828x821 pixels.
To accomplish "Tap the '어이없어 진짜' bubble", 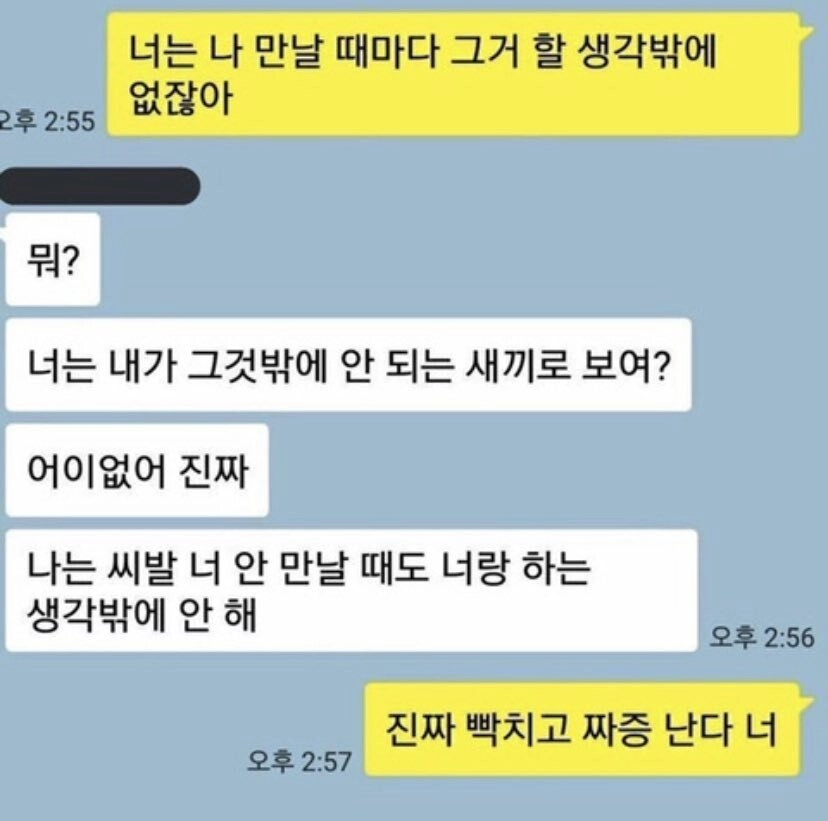I will click(x=137, y=470).
